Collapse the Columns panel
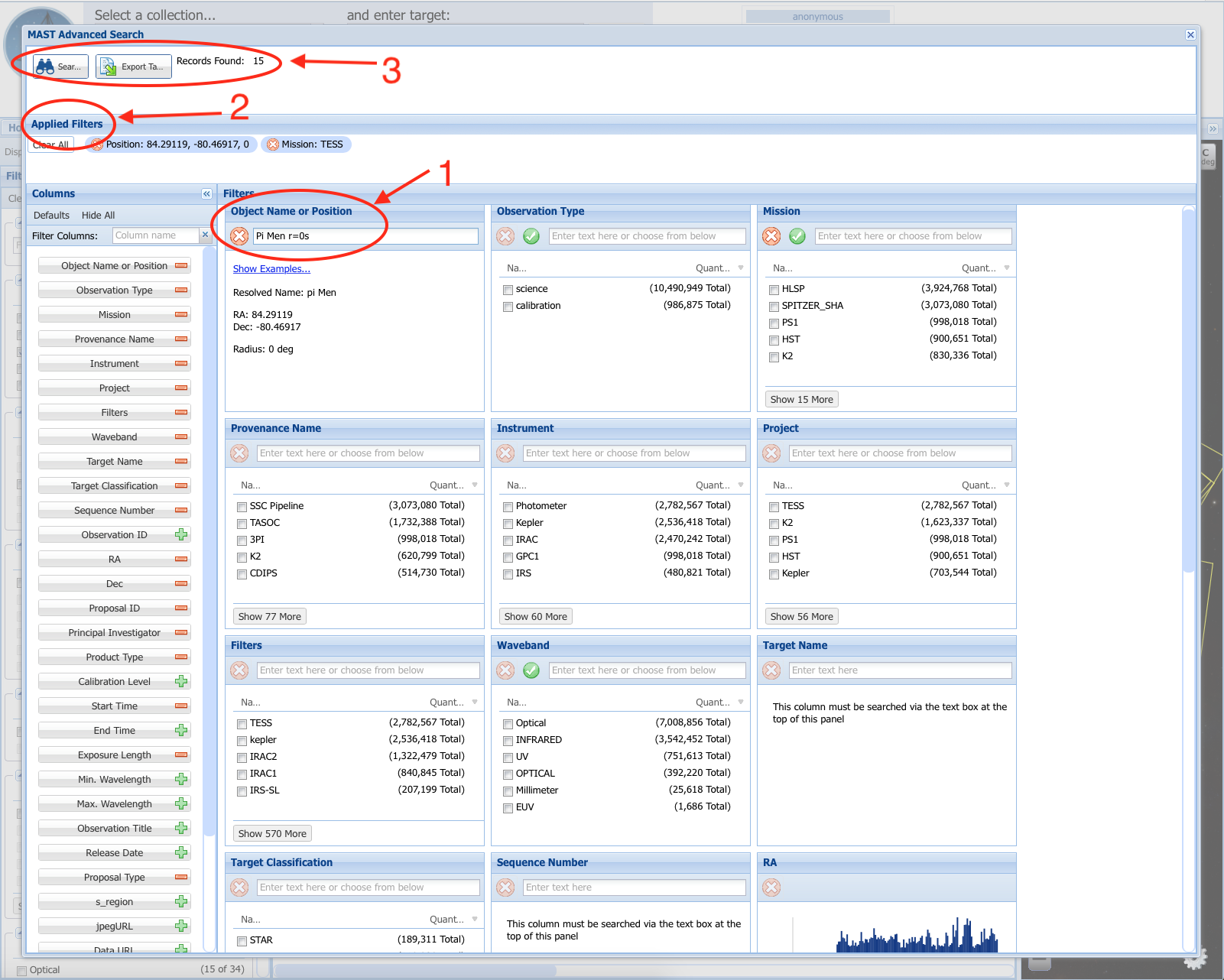 tap(206, 194)
